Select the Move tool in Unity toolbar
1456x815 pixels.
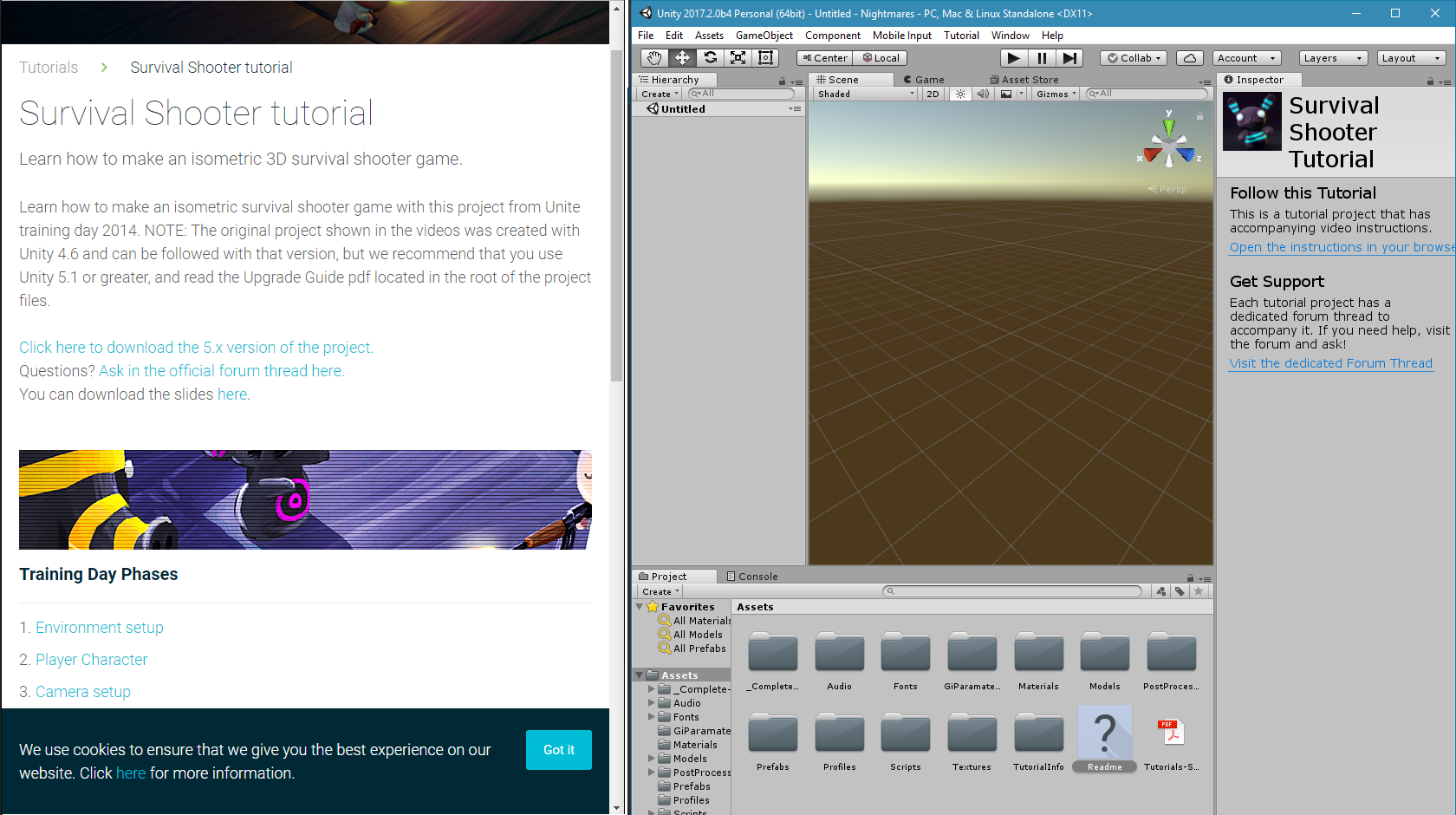pyautogui.click(x=682, y=58)
